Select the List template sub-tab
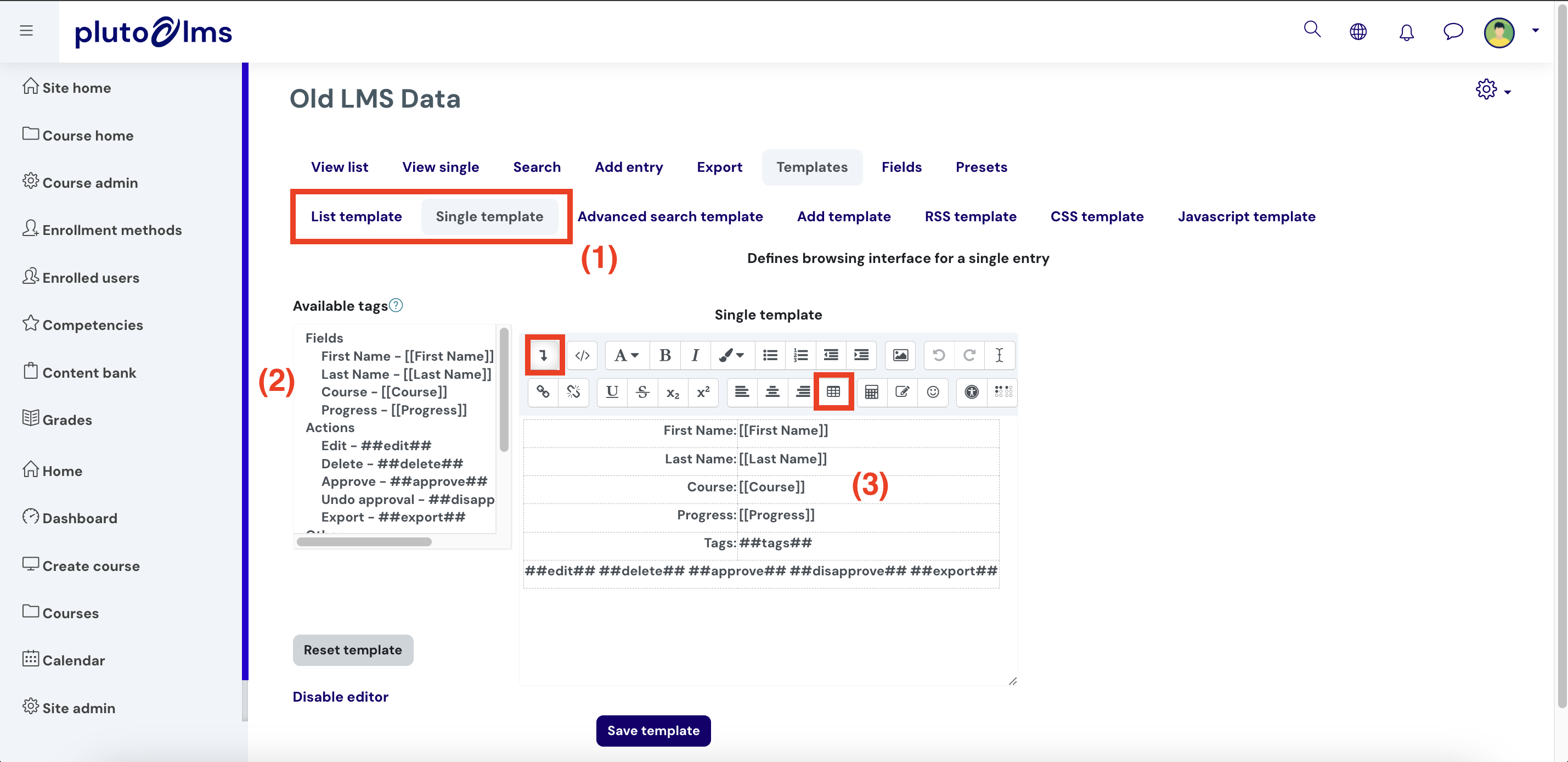The width and height of the screenshot is (1568, 762). 356,216
